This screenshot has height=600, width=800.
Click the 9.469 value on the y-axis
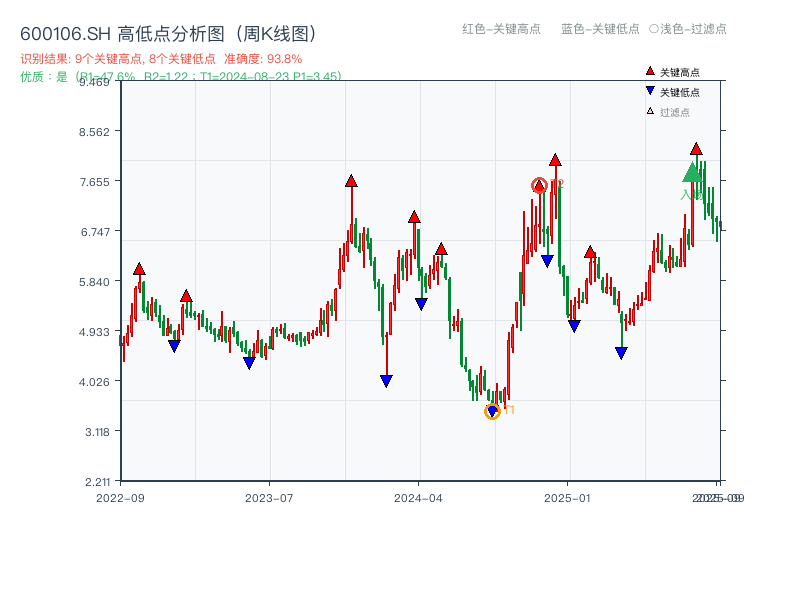96,84
